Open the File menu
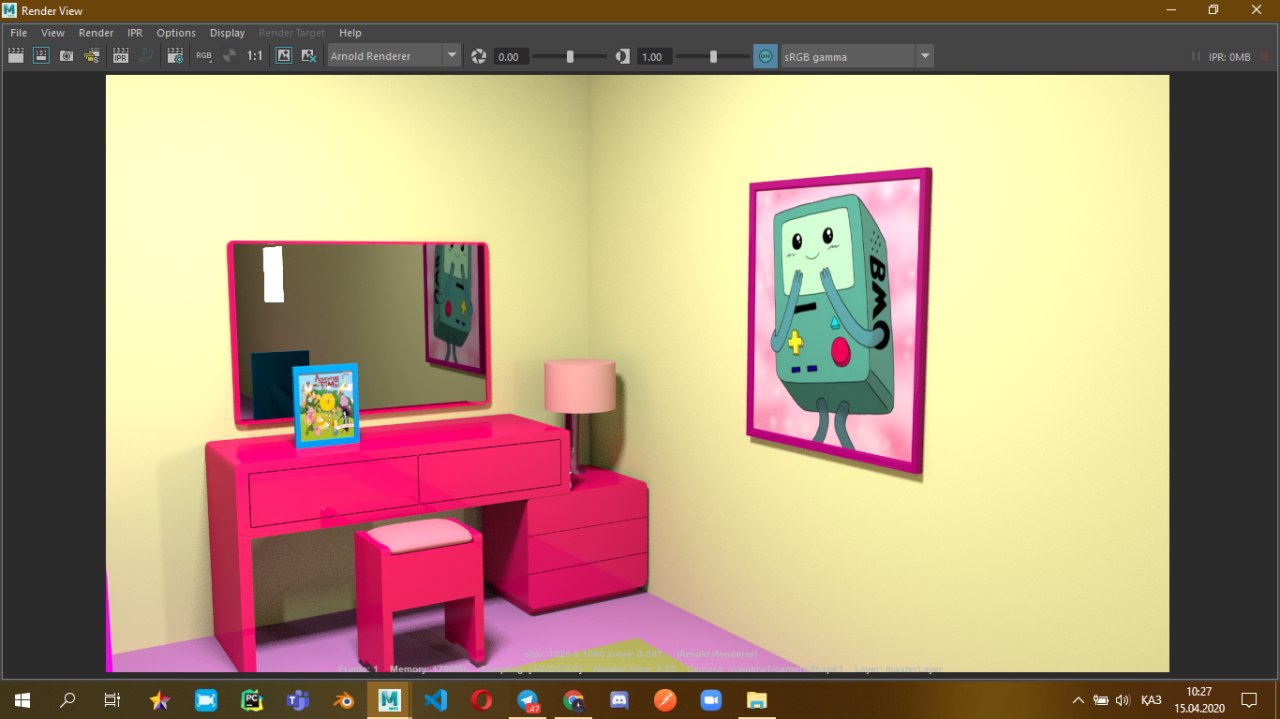Screen dimensions: 1280x719 (19, 33)
